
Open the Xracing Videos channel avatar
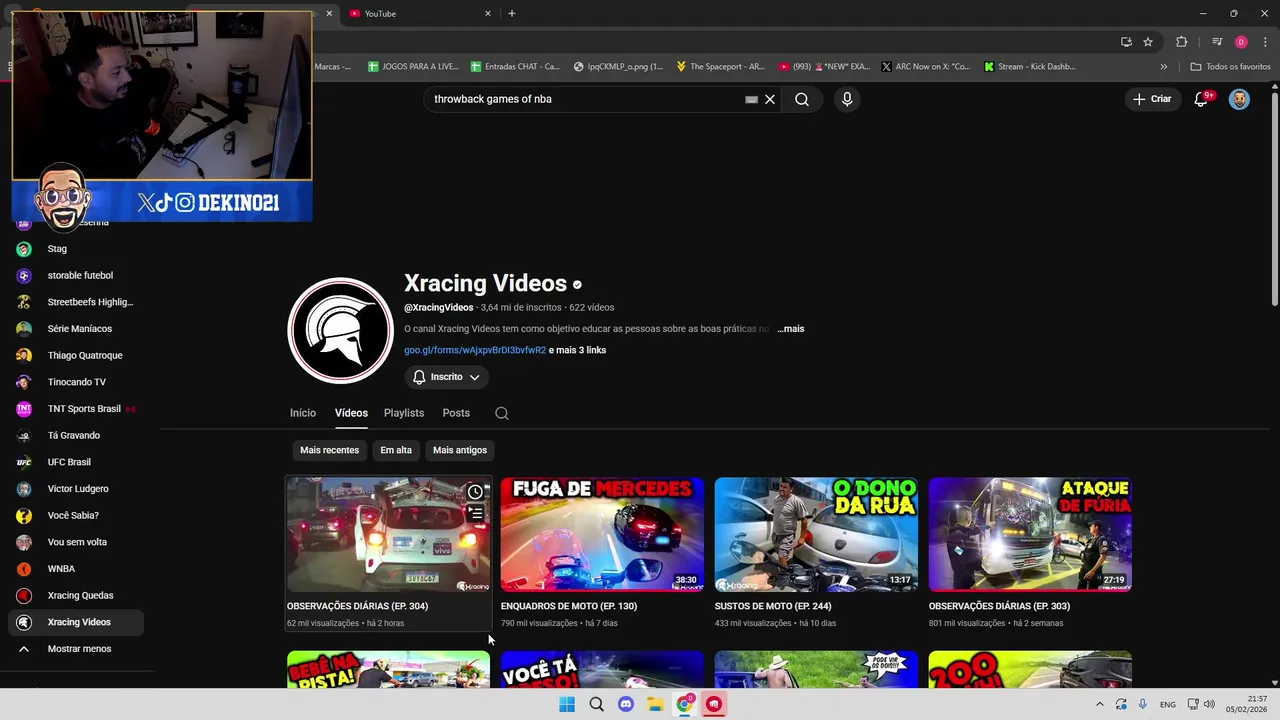point(340,330)
